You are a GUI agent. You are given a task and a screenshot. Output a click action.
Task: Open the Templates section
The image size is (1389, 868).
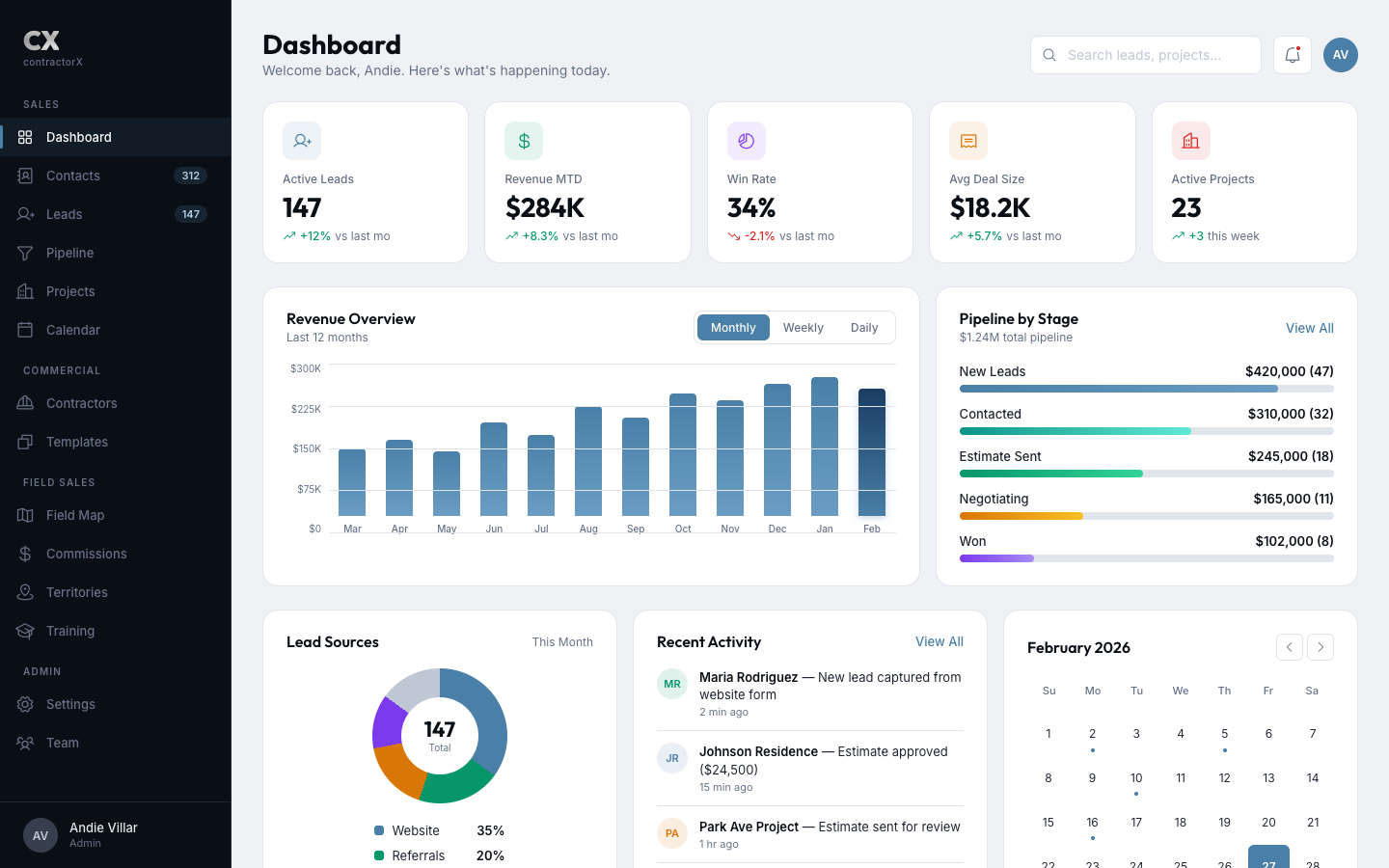(76, 442)
